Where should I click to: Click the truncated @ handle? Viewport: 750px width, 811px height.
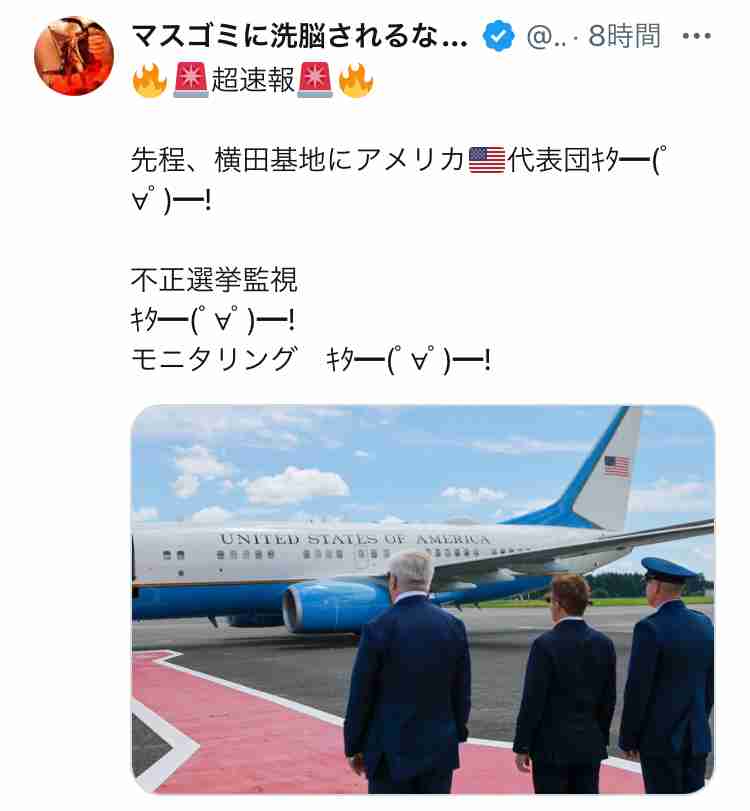point(546,37)
